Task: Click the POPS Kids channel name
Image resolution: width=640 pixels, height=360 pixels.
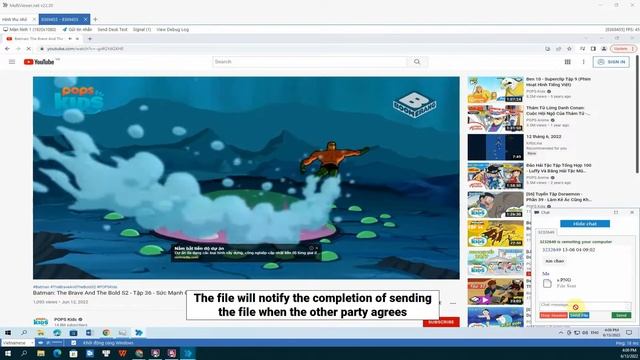Action: point(65,319)
